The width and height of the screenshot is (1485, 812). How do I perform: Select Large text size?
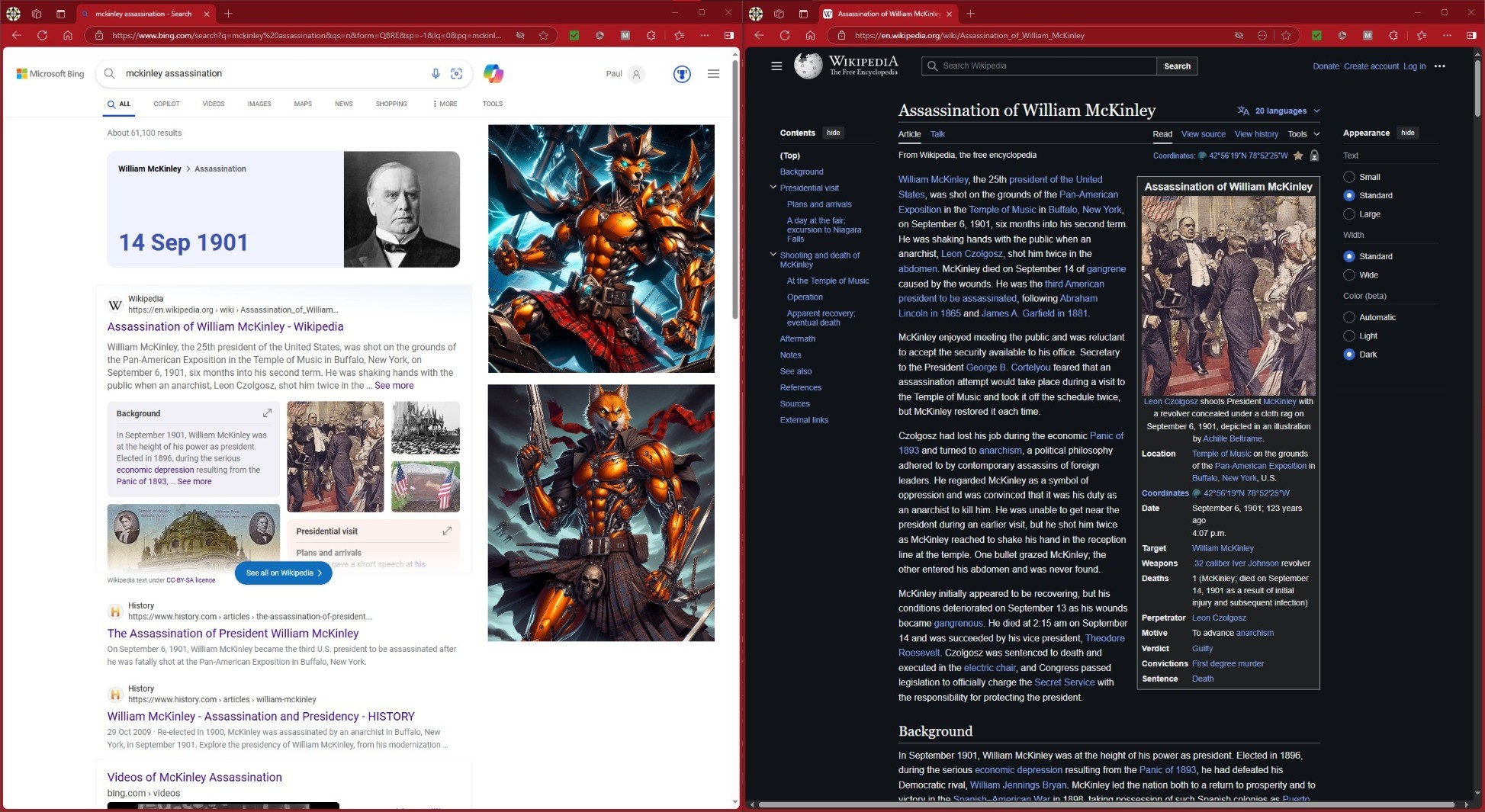click(1348, 214)
